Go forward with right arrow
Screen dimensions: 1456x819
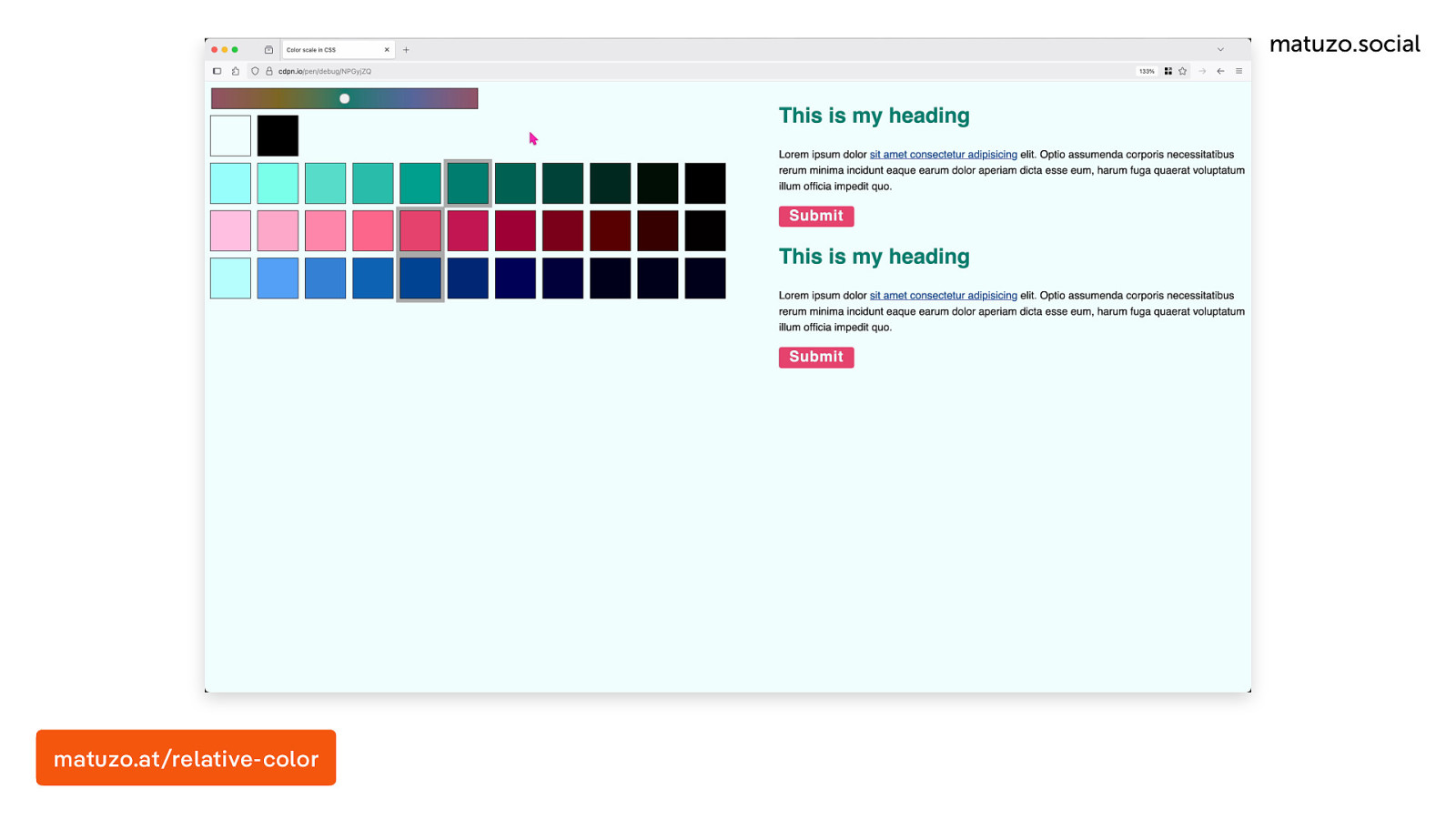click(1202, 71)
